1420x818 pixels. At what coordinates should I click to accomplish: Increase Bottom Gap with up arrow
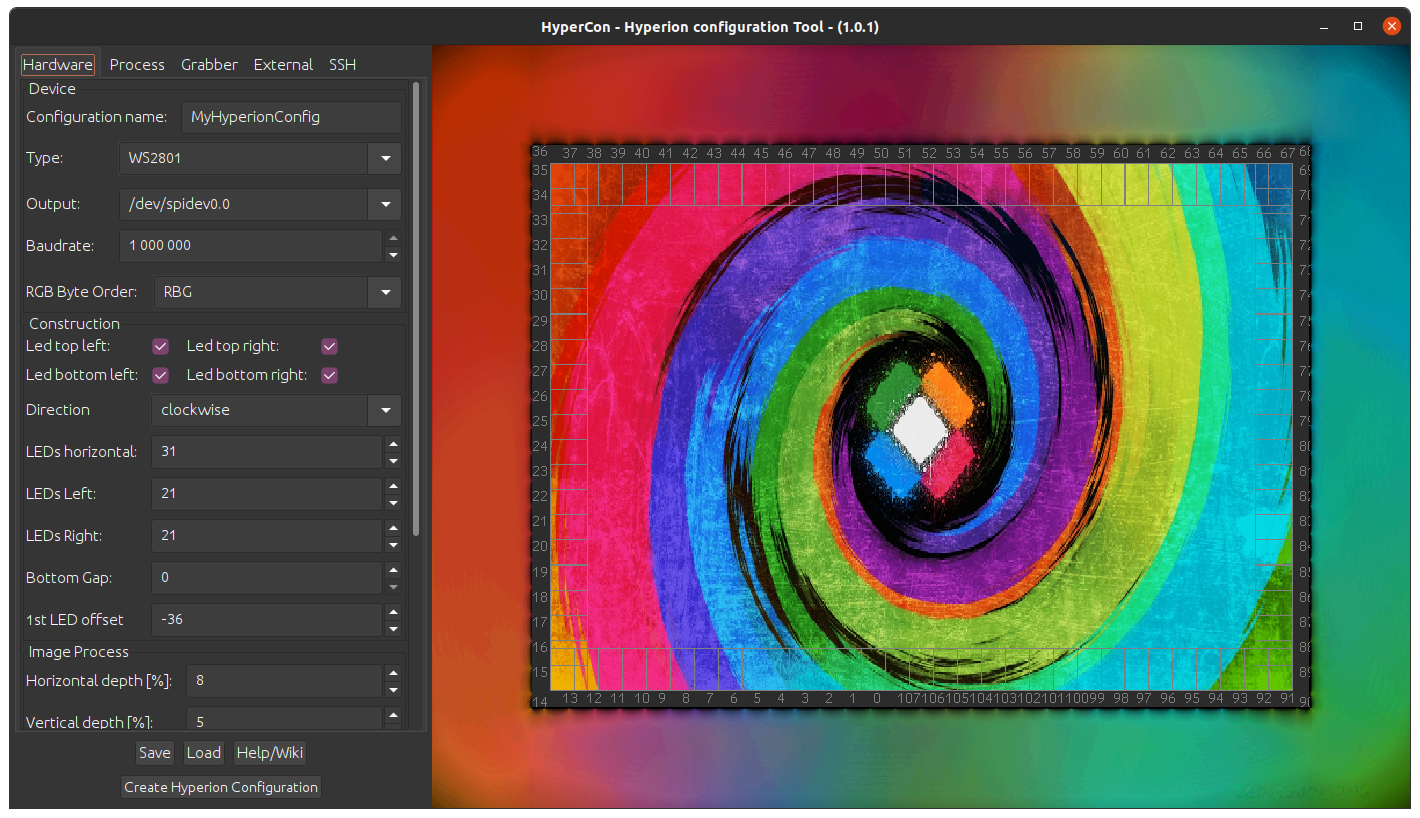coord(393,570)
